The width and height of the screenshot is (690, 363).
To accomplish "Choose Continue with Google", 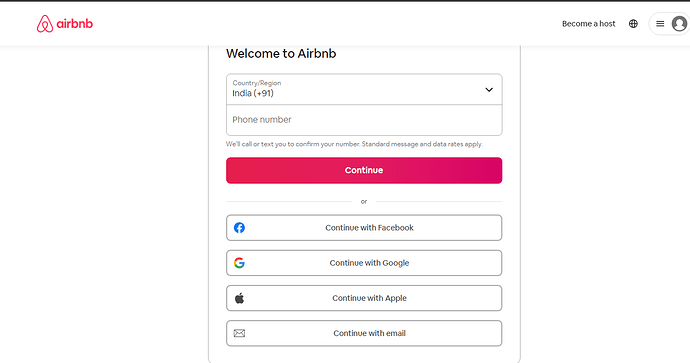I will coord(364,263).
